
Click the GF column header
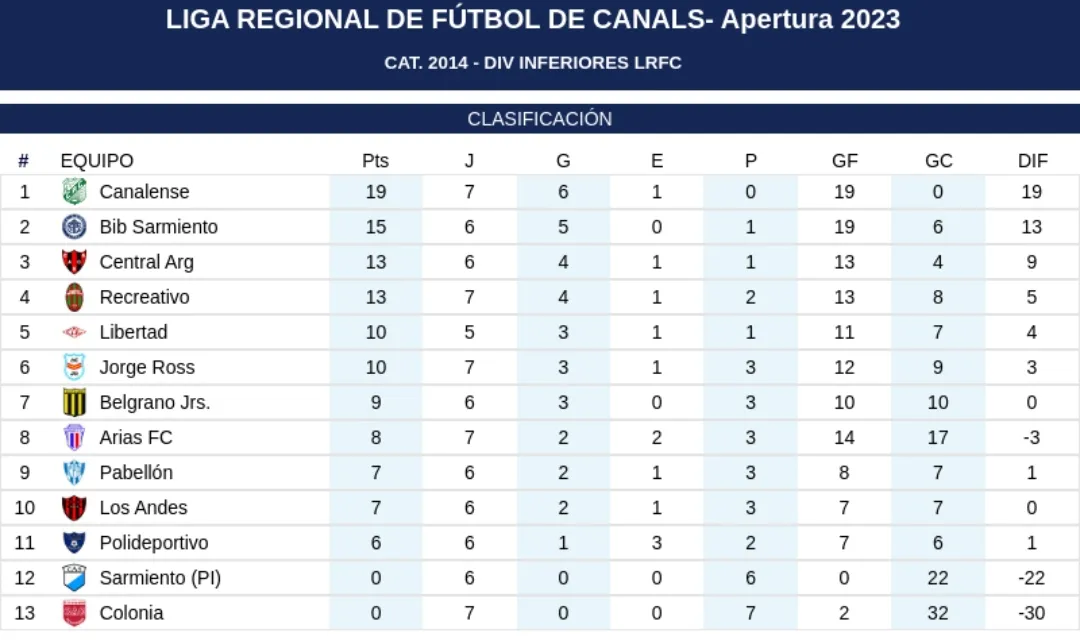click(844, 161)
